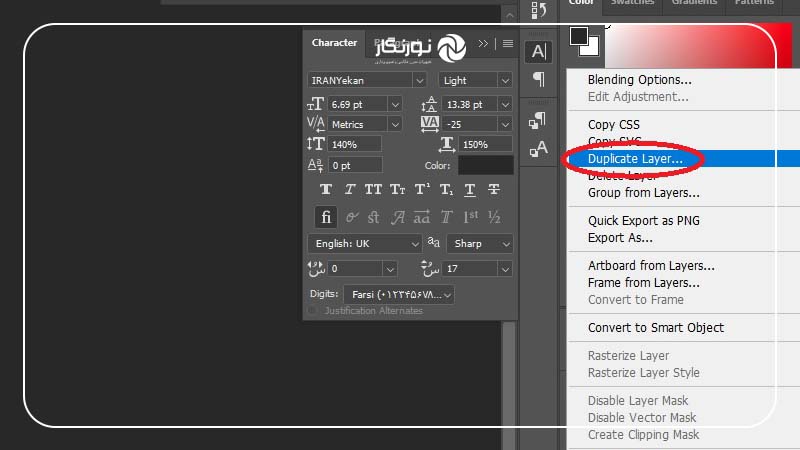
Task: Open font size 6.69 pt dropdown
Action: pos(395,105)
